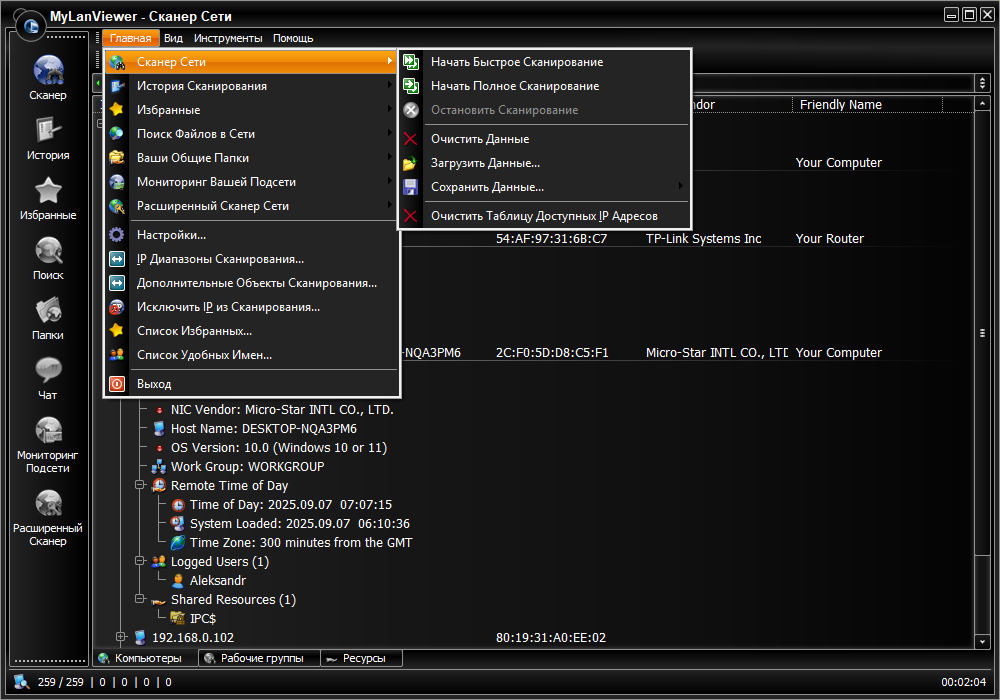Select NIC Vendor: Micro-Star INTL CO., LTD. row

(282, 409)
